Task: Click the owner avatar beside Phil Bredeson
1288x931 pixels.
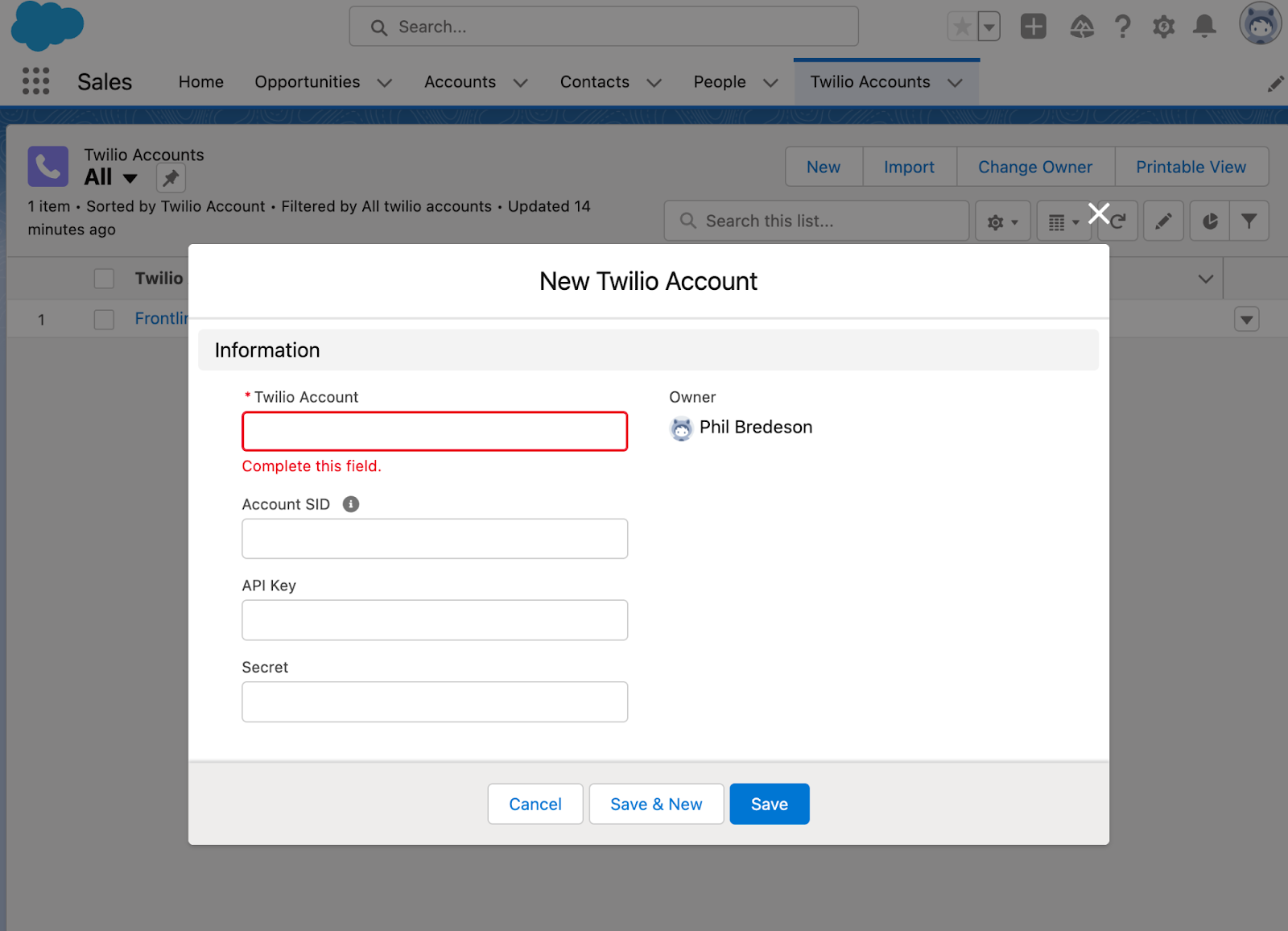Action: coord(681,428)
